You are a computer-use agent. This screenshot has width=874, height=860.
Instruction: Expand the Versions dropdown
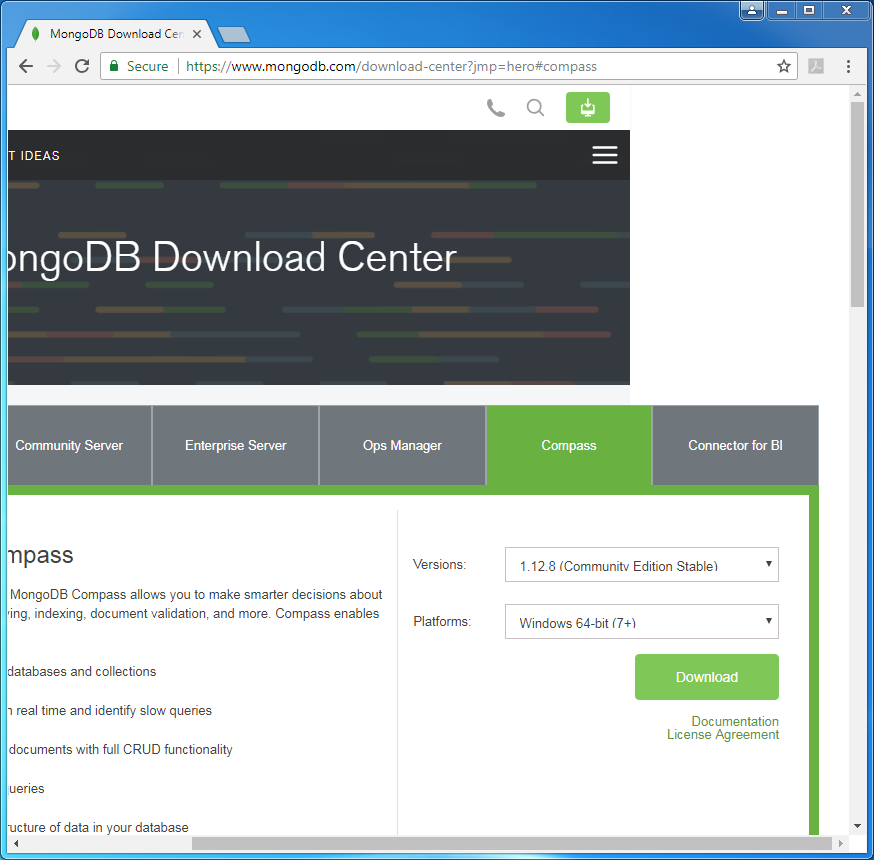tap(642, 565)
